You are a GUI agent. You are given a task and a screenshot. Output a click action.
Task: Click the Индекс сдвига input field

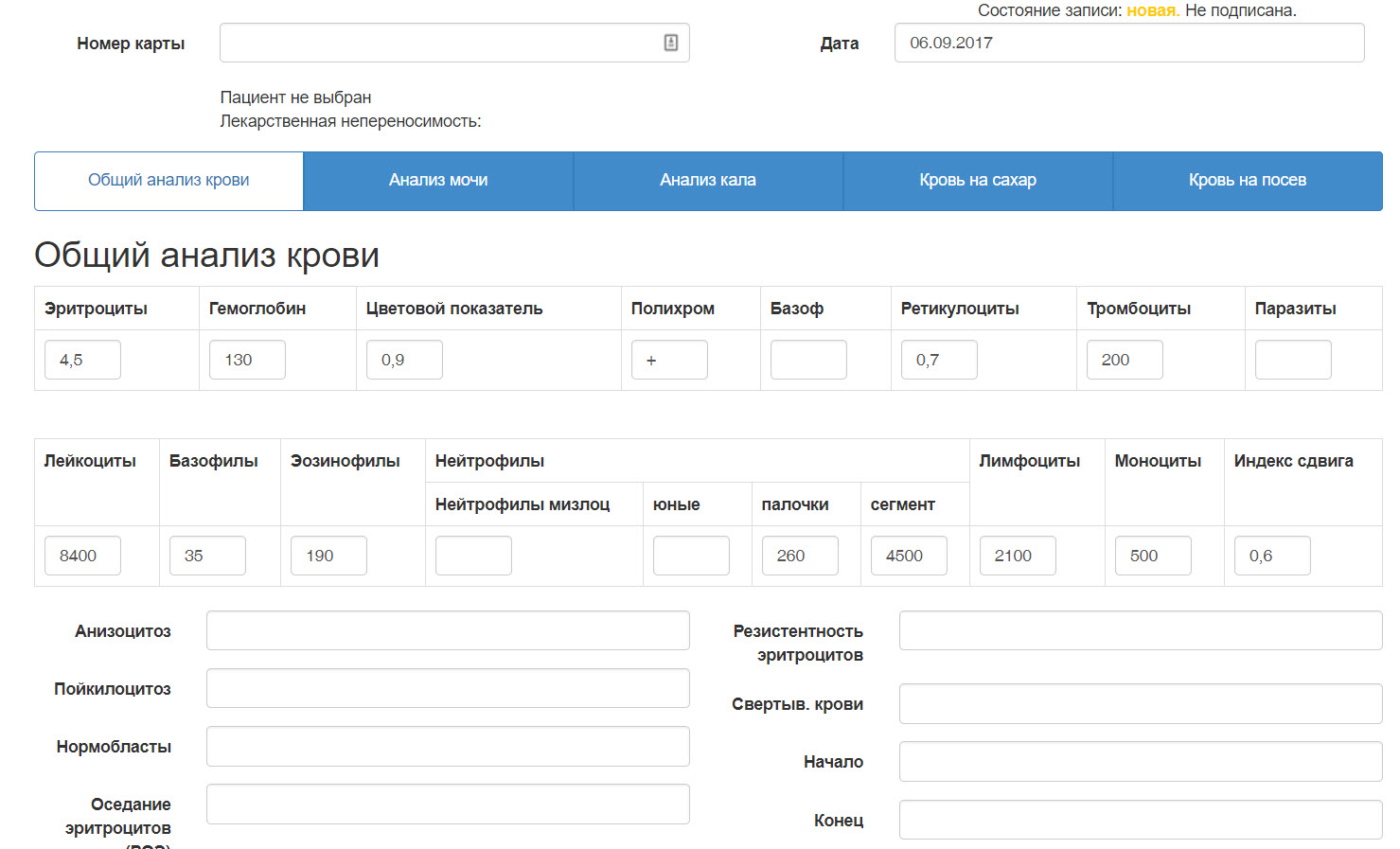tap(1272, 556)
